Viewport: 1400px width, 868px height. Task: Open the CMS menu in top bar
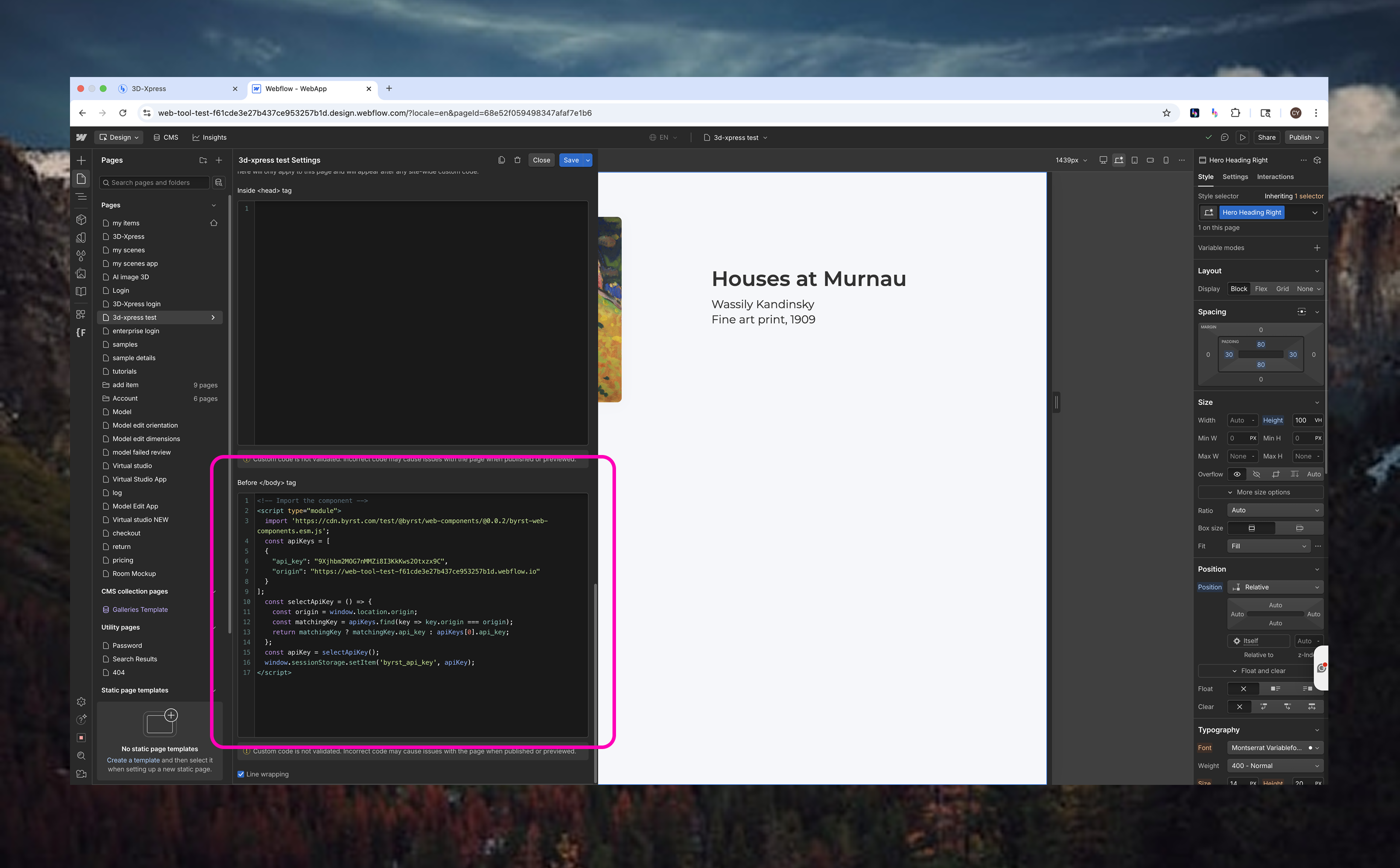166,137
